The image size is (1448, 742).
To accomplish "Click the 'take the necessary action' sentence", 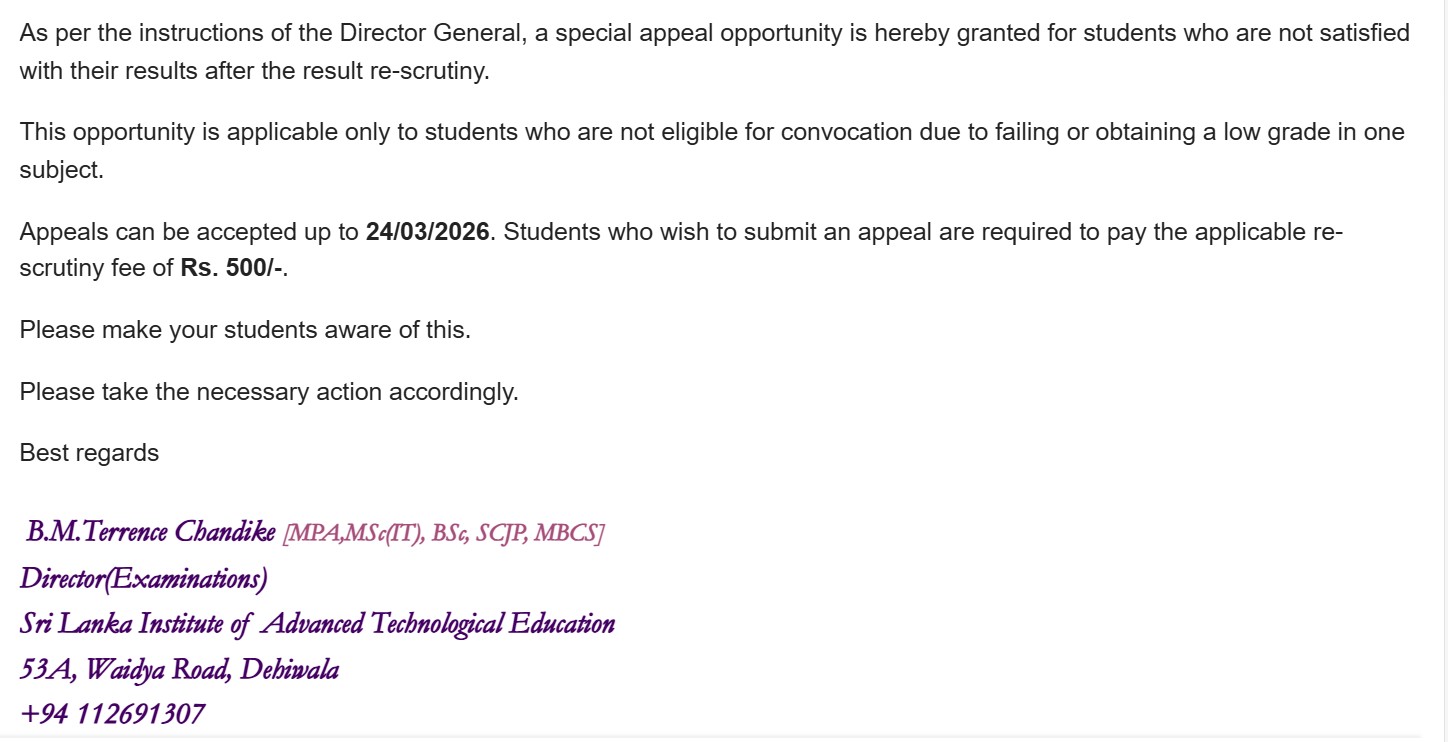I will click(x=269, y=392).
